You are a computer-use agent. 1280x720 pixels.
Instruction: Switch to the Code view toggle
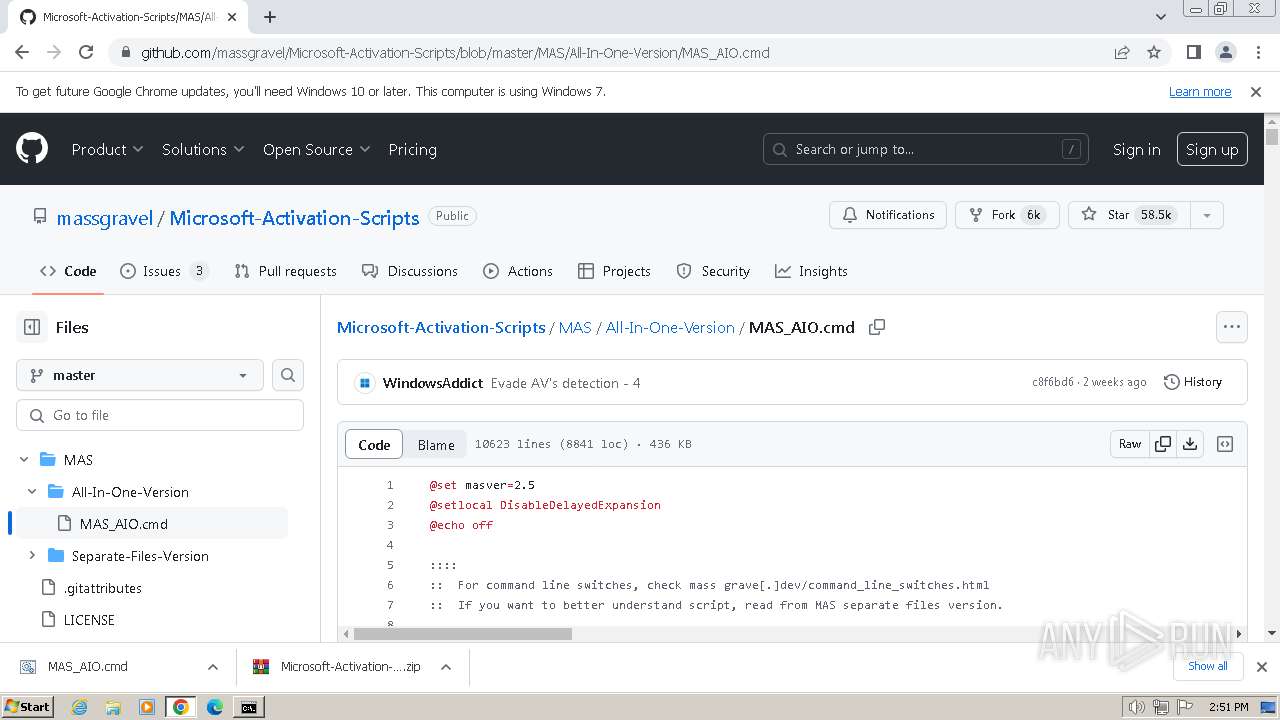pos(374,445)
